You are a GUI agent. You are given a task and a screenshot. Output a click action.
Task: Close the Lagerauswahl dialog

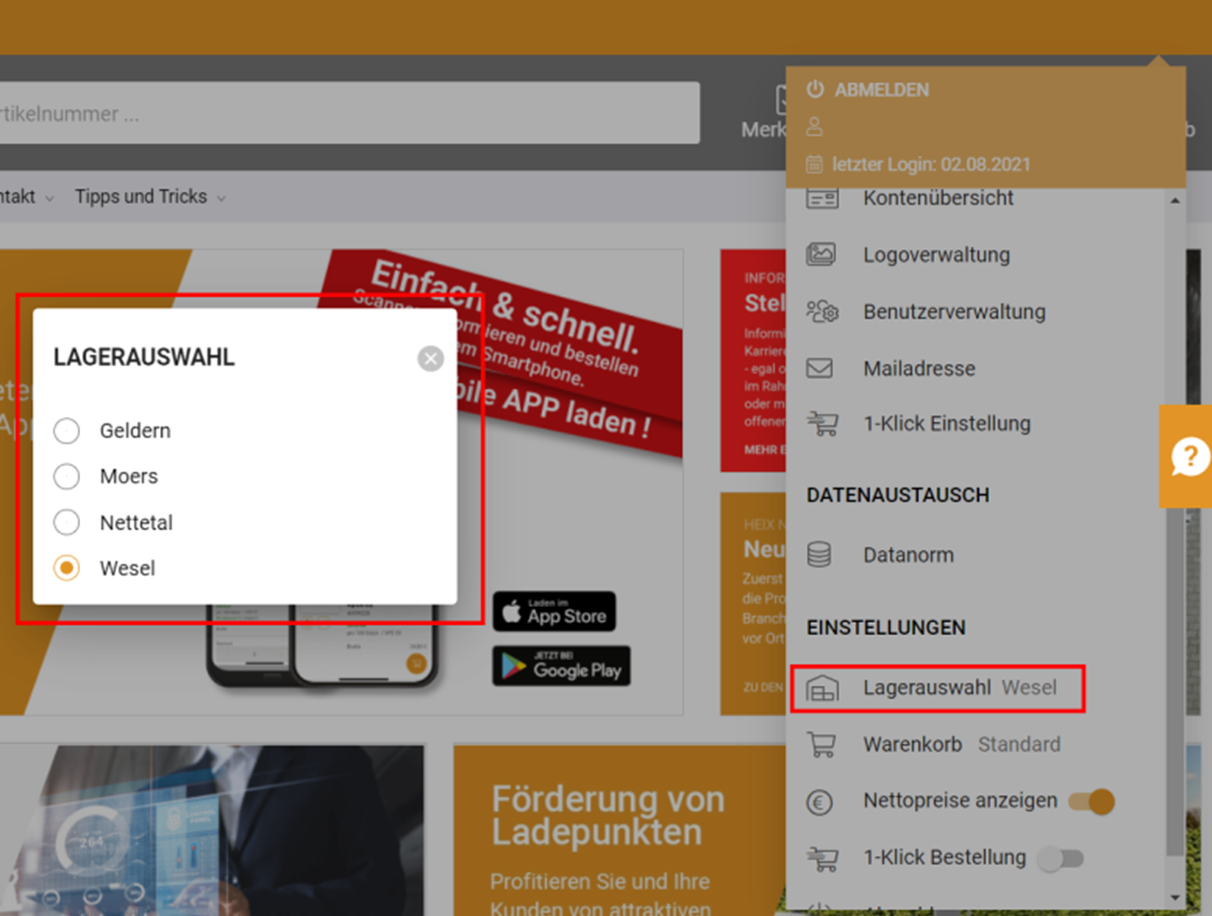(x=431, y=359)
